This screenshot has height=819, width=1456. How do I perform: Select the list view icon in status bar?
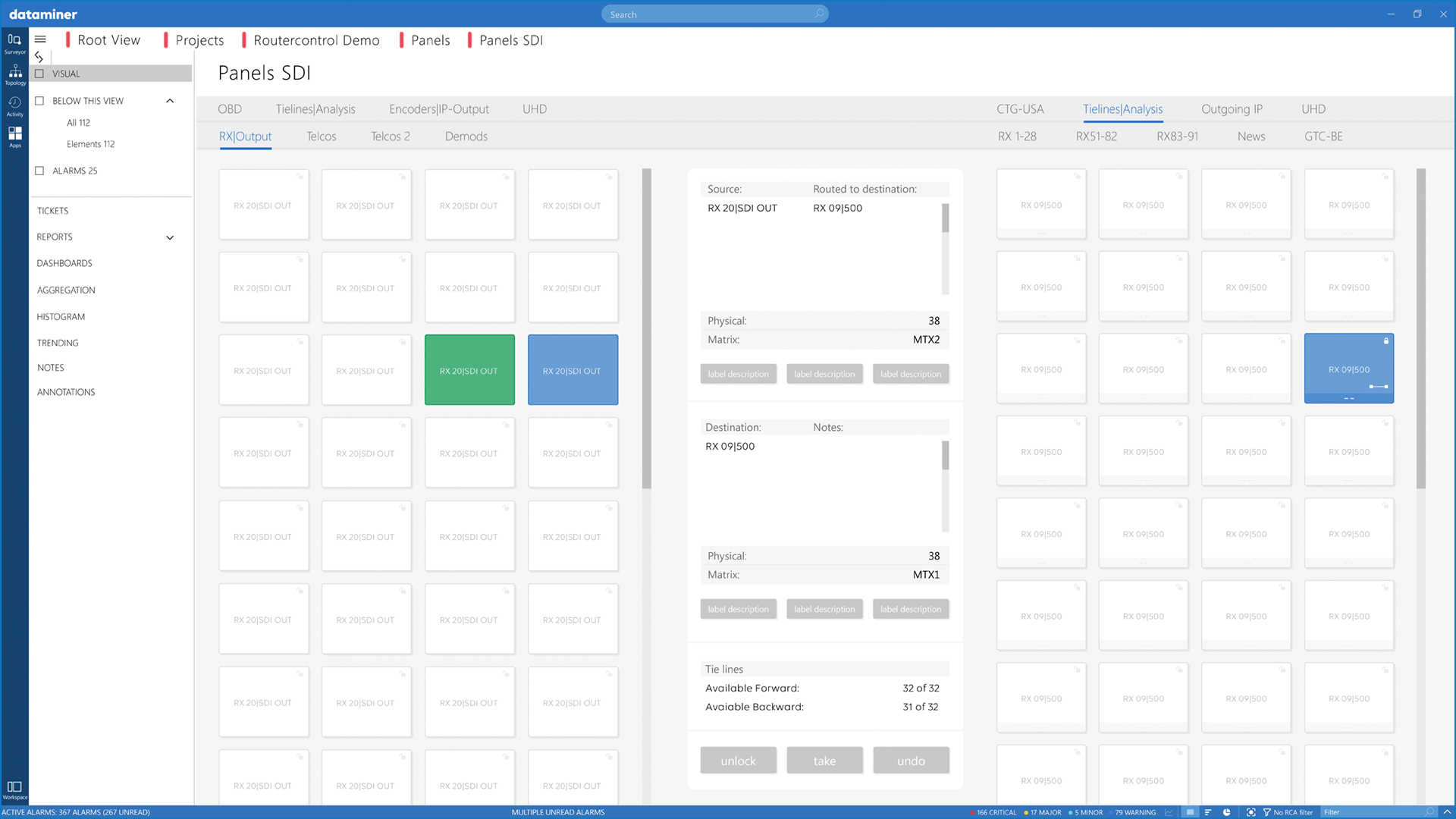pyautogui.click(x=1190, y=812)
